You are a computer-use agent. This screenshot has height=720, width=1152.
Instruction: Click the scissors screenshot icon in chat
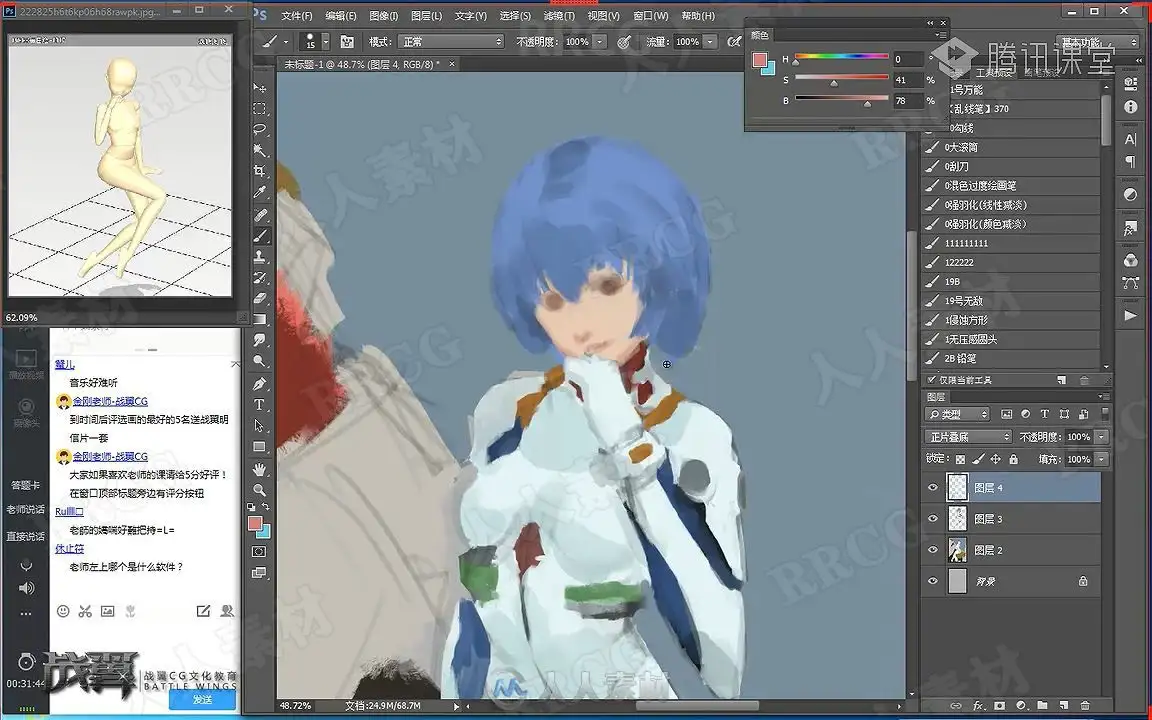coord(85,611)
